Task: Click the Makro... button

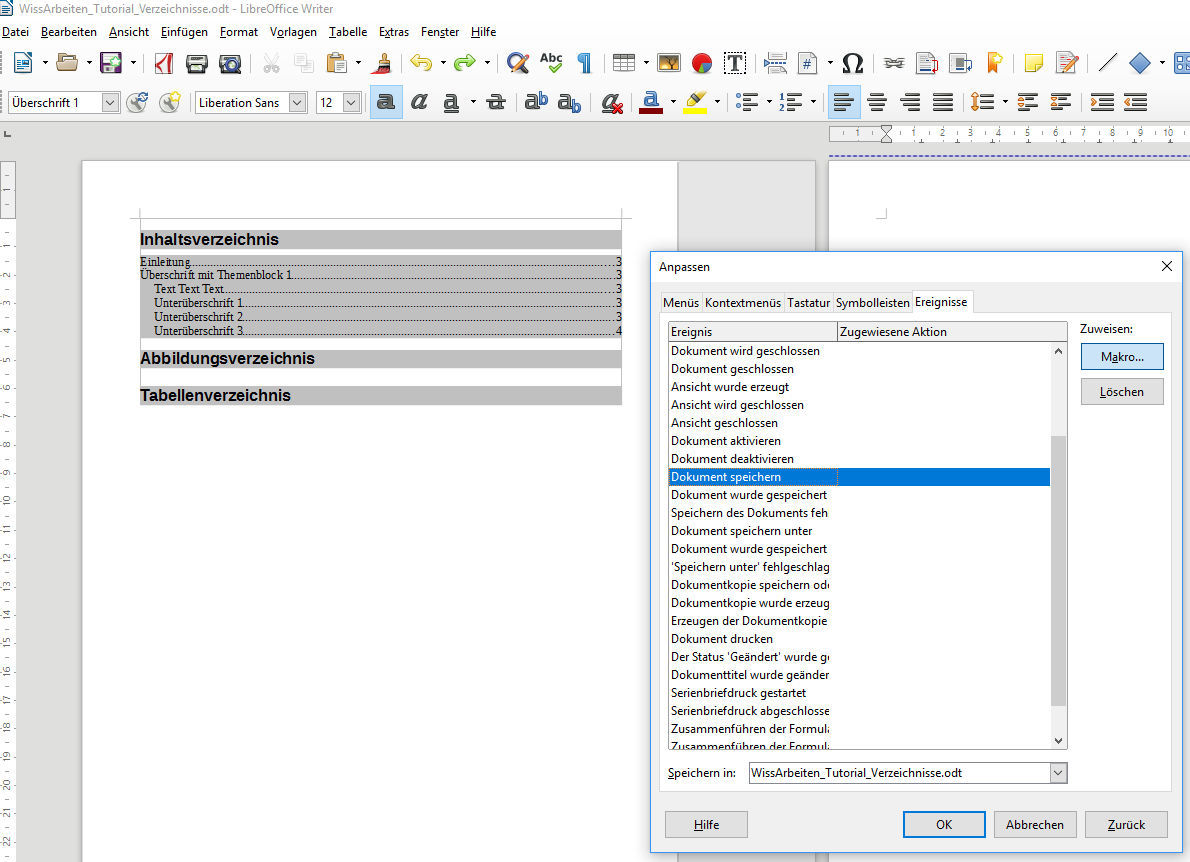Action: click(x=1122, y=357)
